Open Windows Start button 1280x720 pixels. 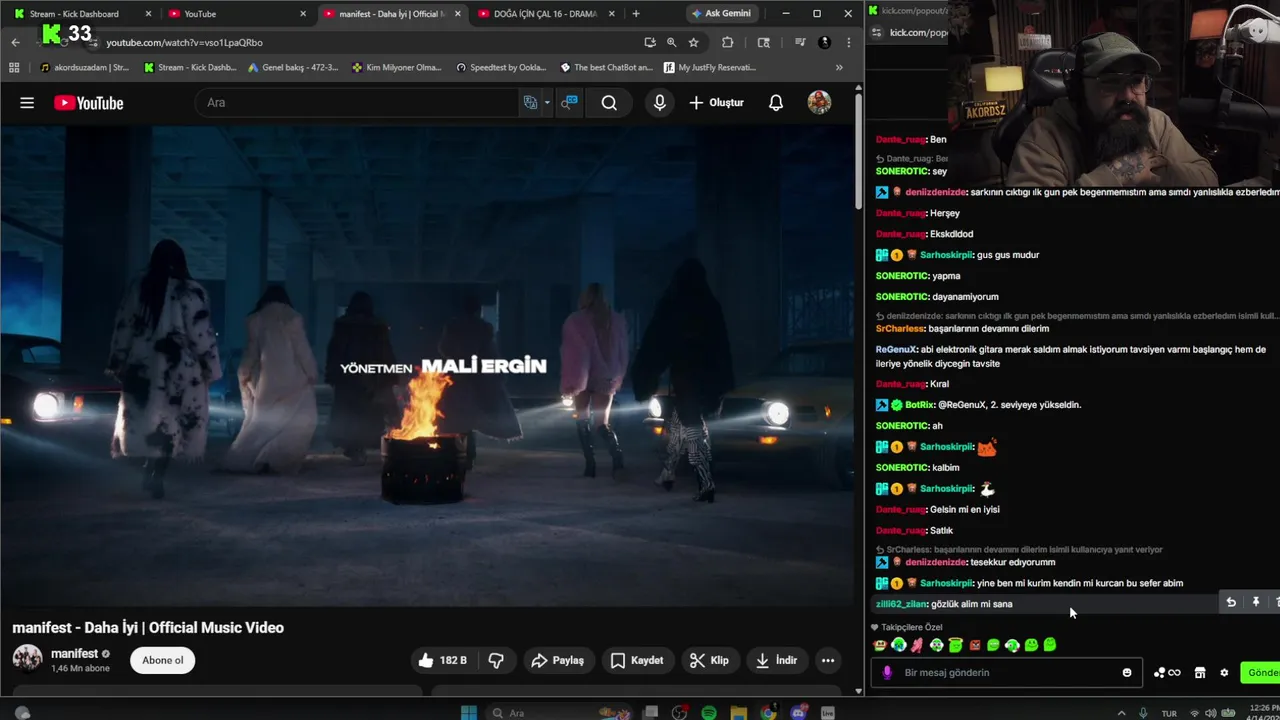point(469,713)
